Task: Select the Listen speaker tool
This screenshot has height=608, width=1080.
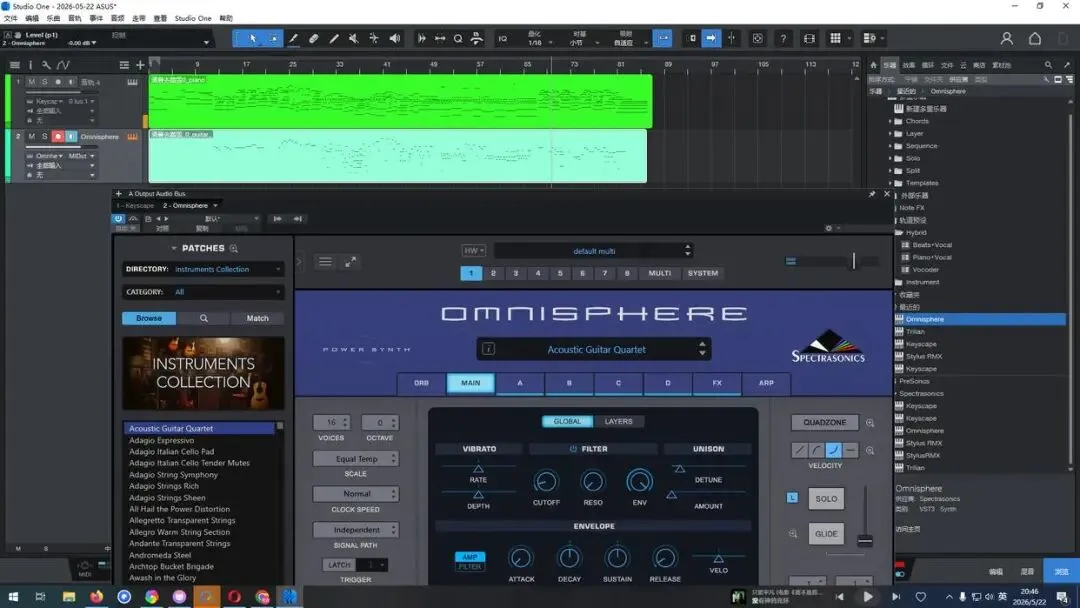Action: pyautogui.click(x=395, y=39)
